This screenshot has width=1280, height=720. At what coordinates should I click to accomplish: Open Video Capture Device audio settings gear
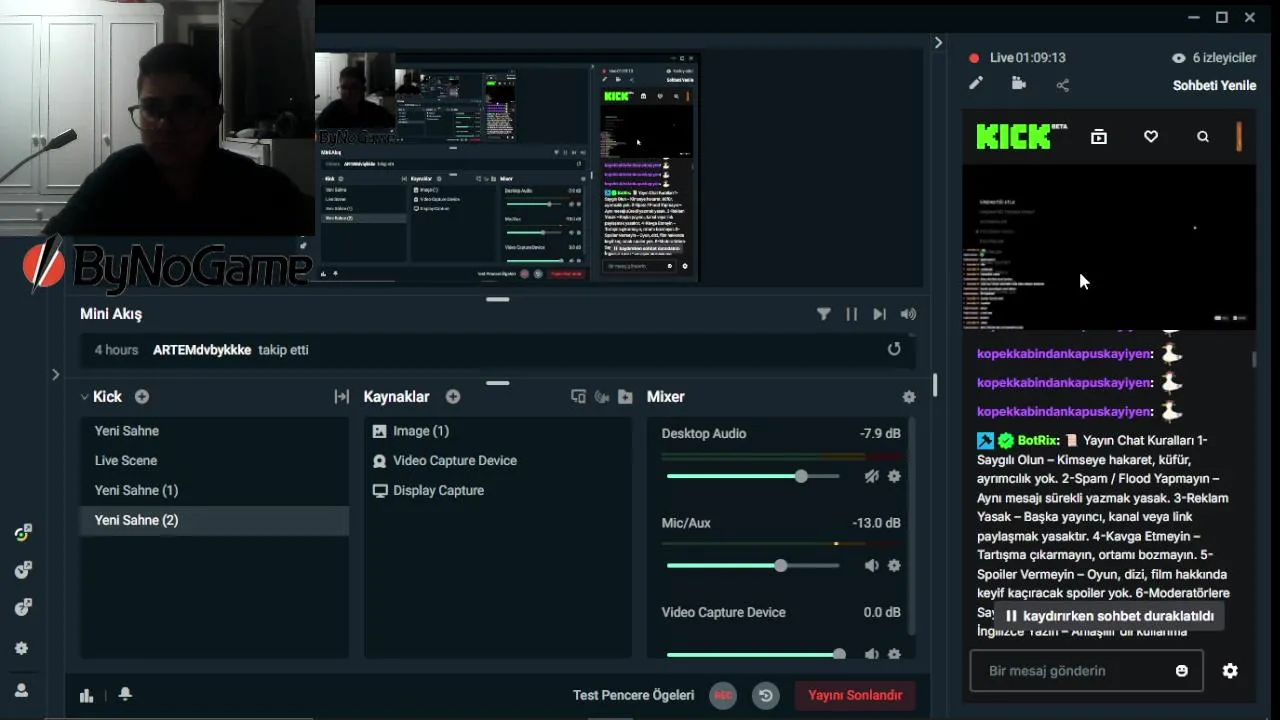pos(894,654)
